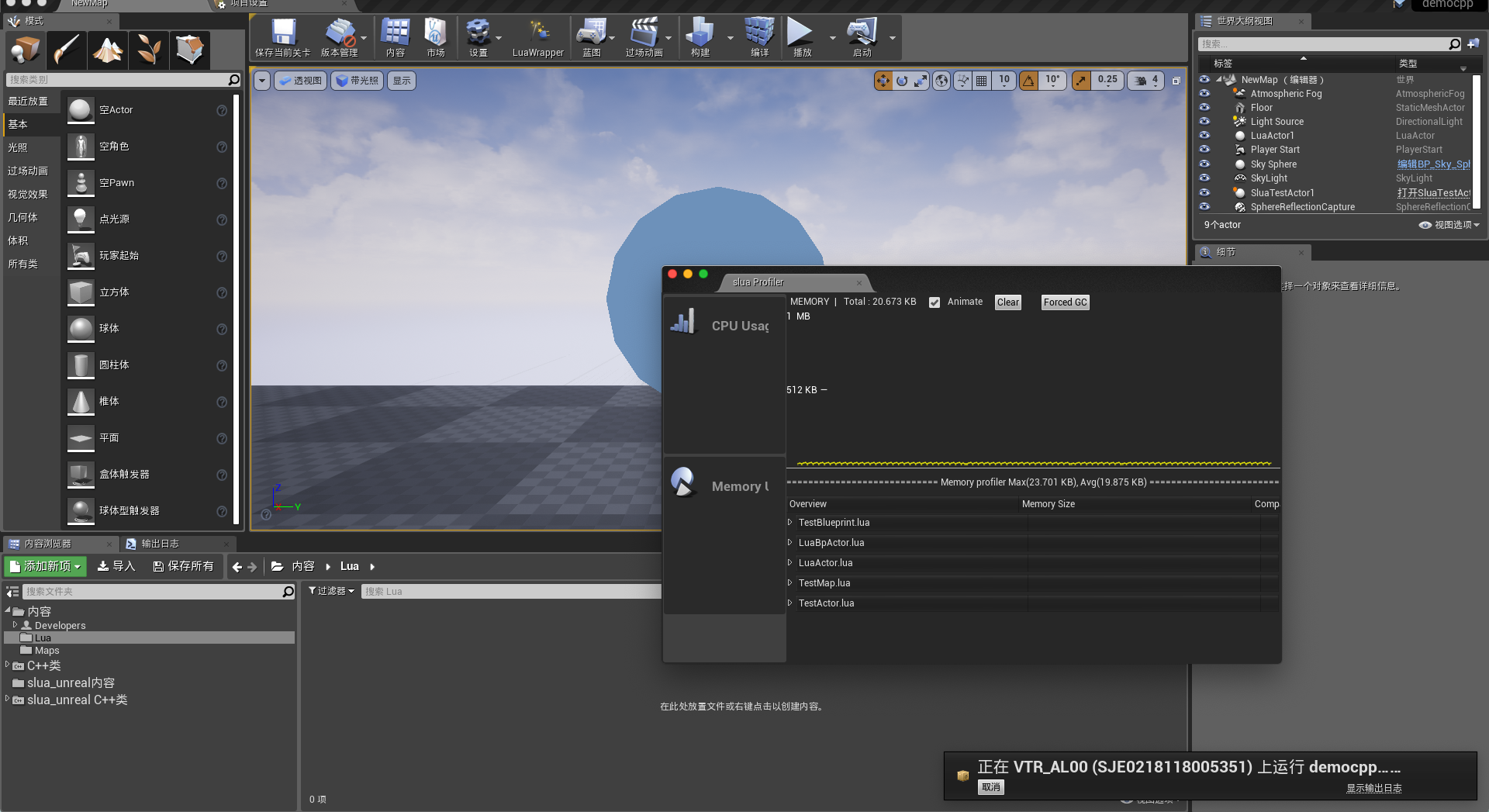This screenshot has width=1489, height=812.
Task: Select the 点光源 point light actor icon
Action: (80, 219)
